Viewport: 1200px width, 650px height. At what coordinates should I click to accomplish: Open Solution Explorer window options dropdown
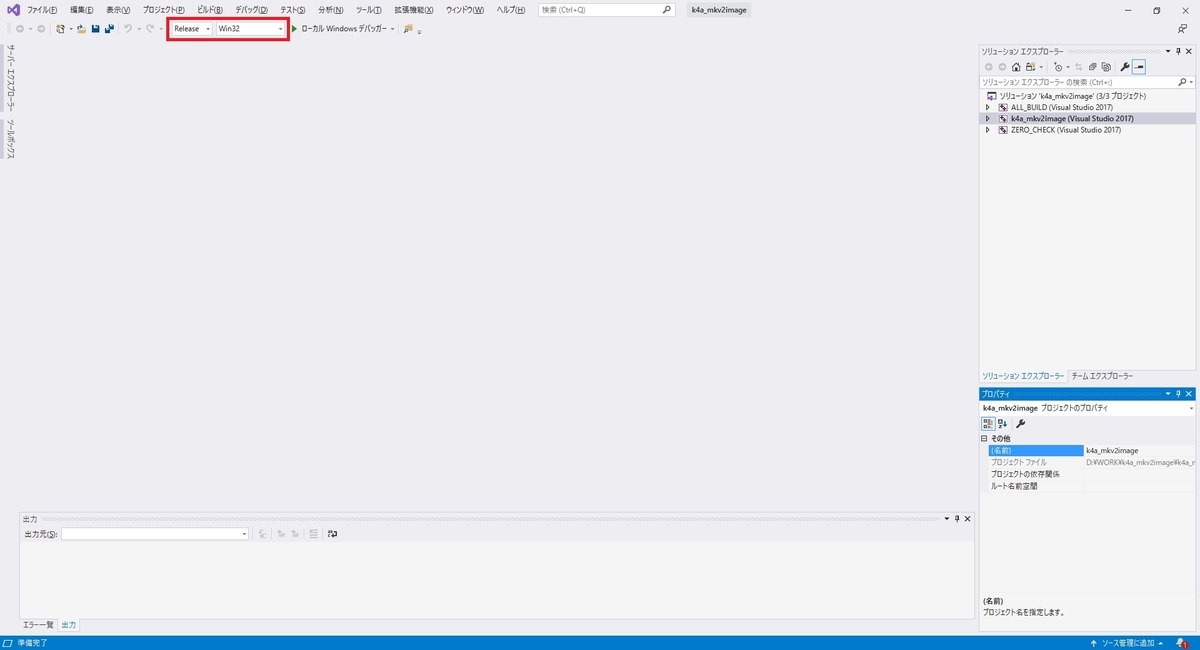coord(1167,51)
